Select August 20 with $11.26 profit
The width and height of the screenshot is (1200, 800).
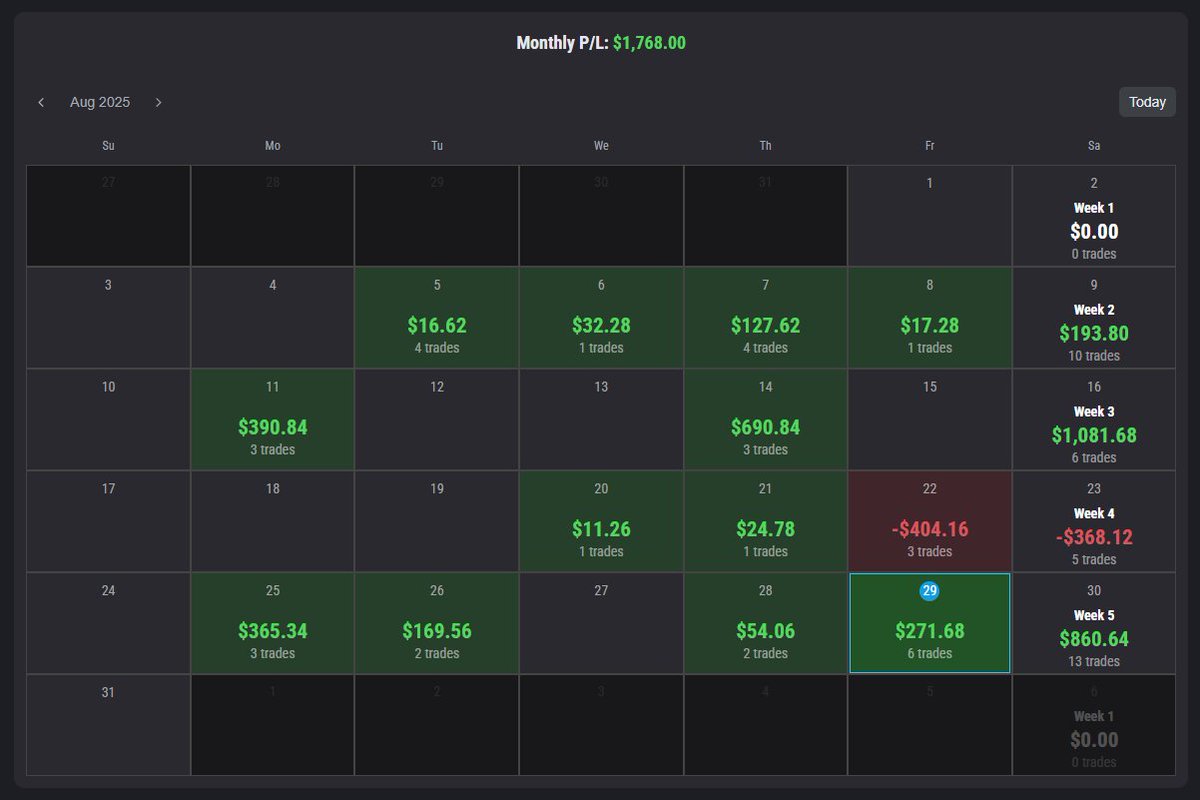point(600,520)
